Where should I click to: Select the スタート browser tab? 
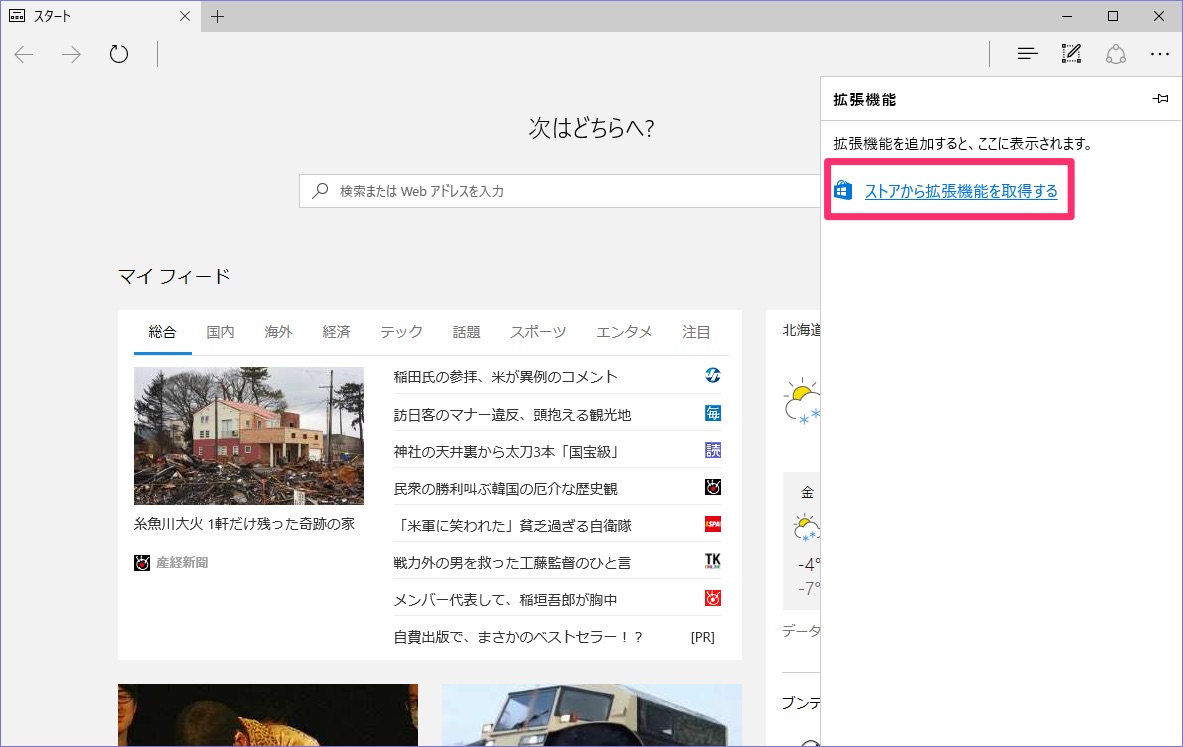(x=100, y=16)
